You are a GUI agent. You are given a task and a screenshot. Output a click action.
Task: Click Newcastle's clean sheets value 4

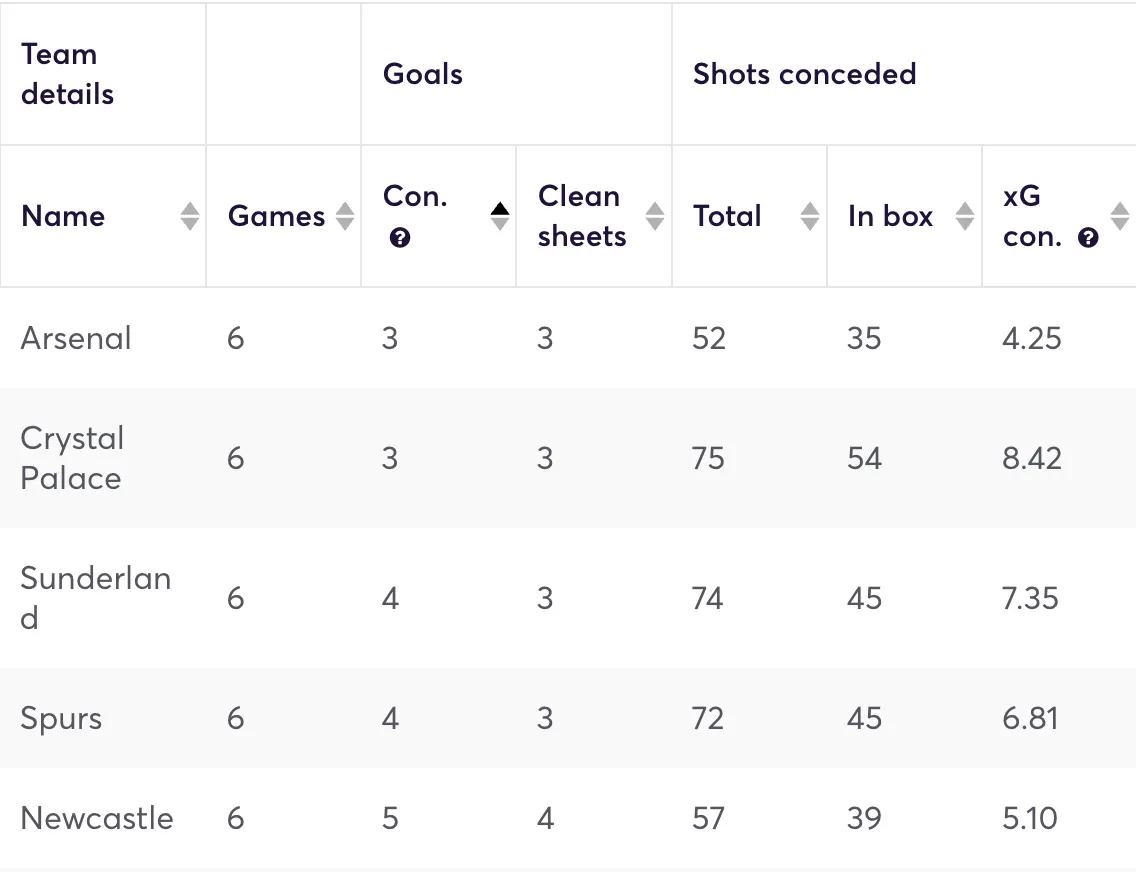coord(545,818)
